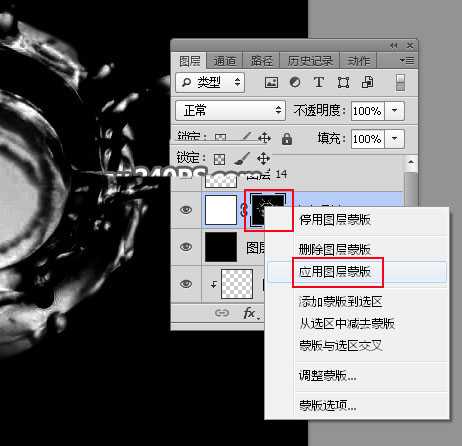Filter layers by pixel image icon
Image resolution: width=462 pixels, height=446 pixels.
(x=271, y=82)
